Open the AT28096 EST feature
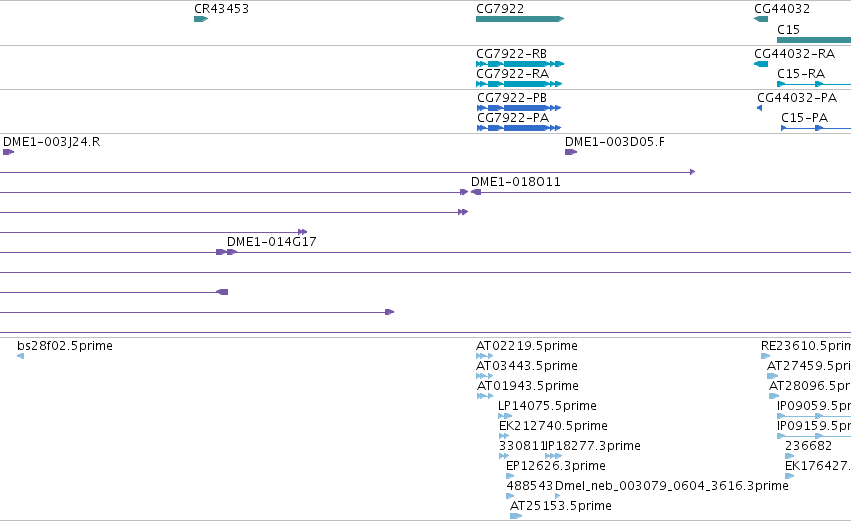The height and width of the screenshot is (521, 851). point(774,396)
